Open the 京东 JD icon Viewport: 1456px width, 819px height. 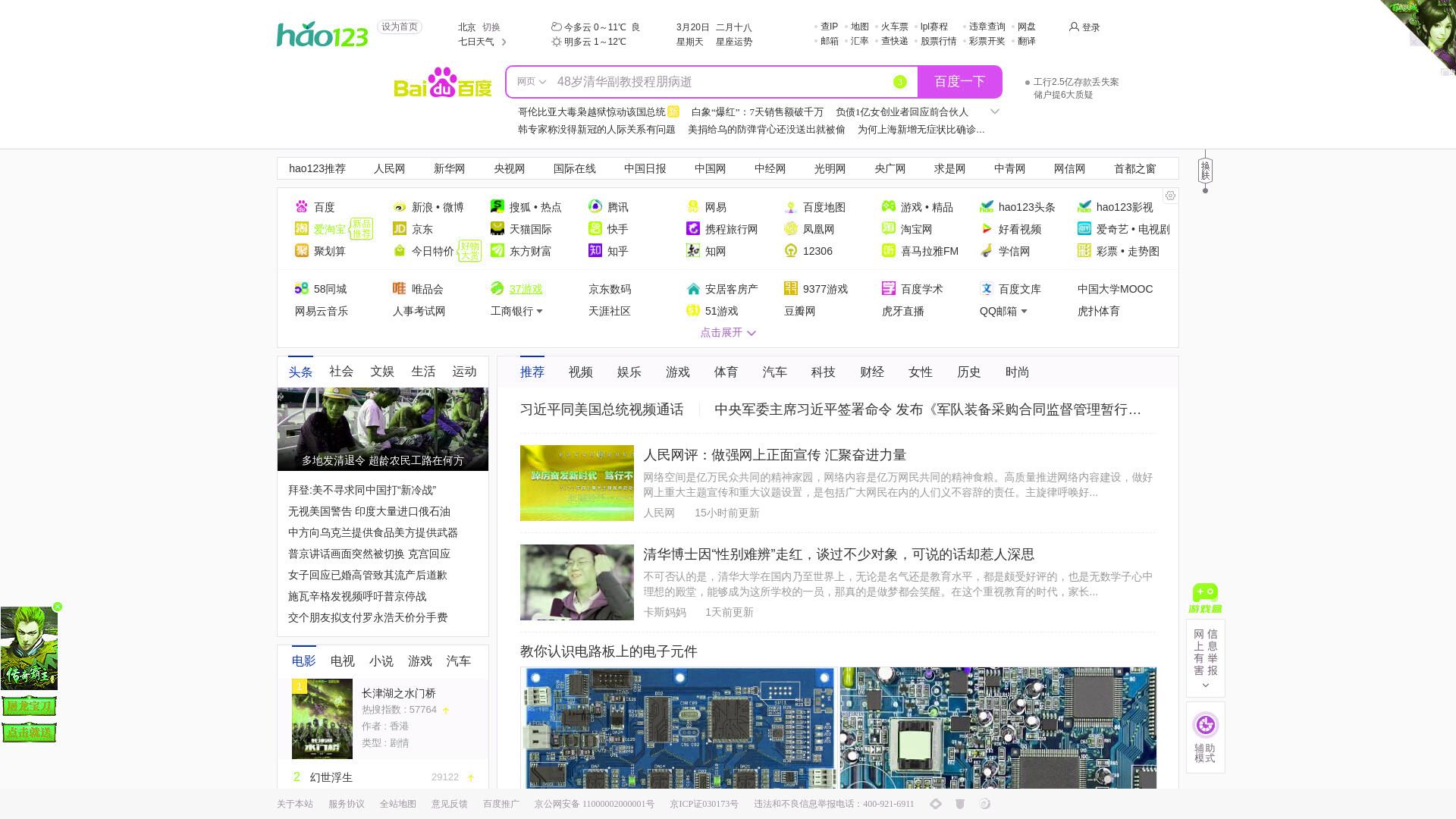(400, 228)
